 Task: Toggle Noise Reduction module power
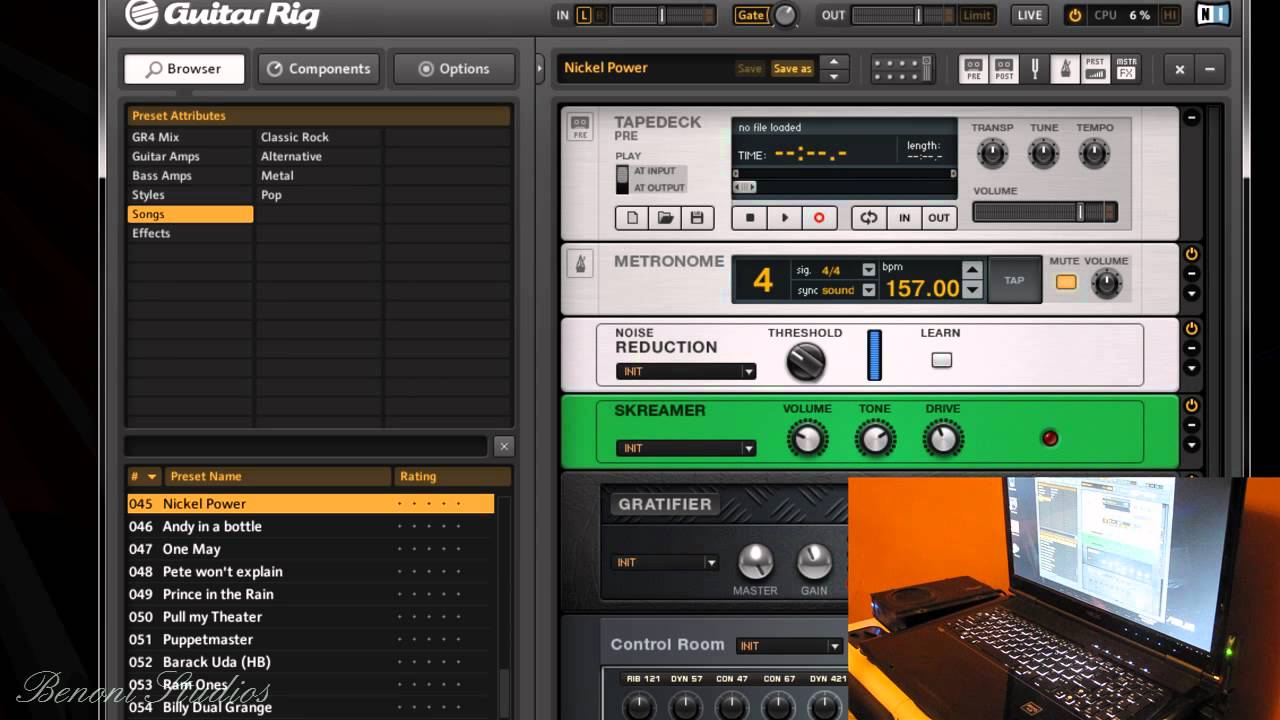(x=1191, y=329)
